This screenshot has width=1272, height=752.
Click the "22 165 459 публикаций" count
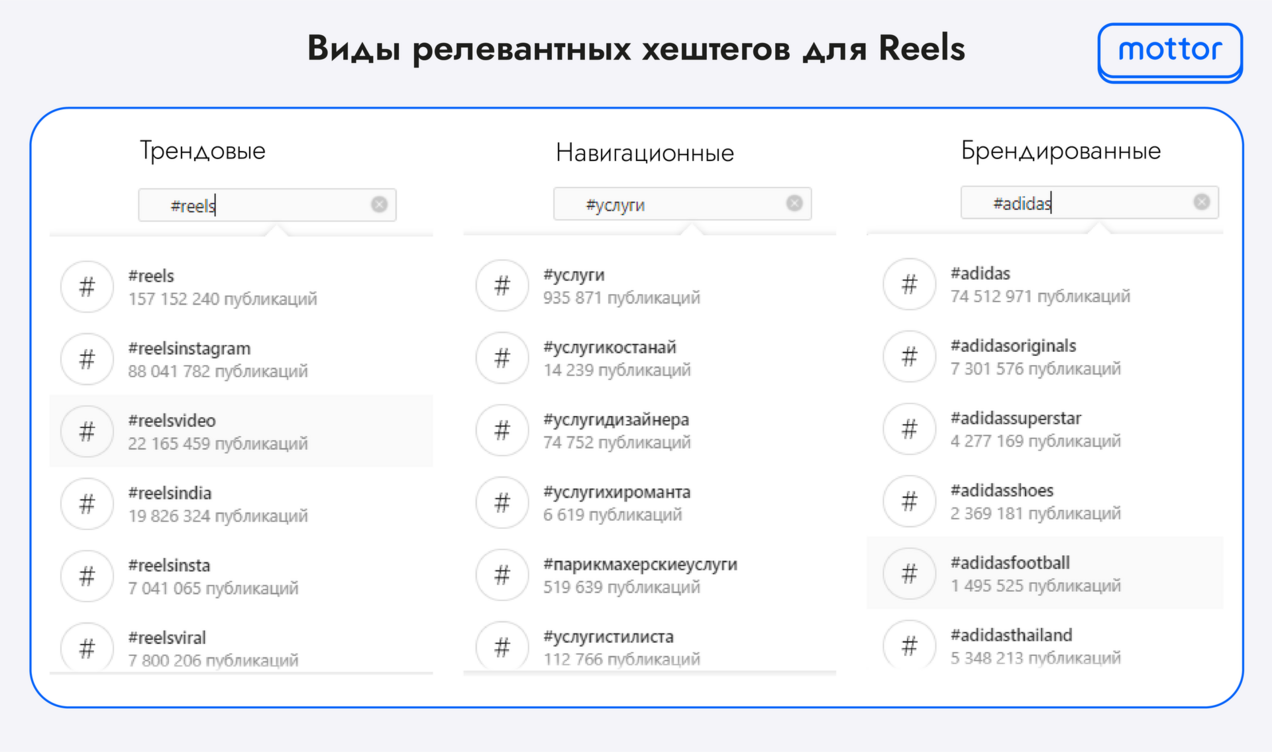click(x=218, y=444)
